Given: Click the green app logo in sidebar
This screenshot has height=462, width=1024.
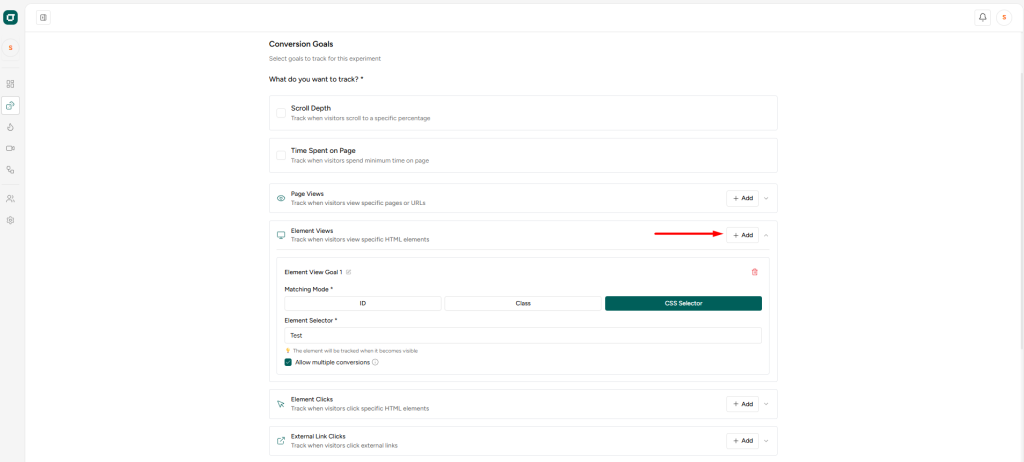Looking at the screenshot, I should tap(10, 18).
